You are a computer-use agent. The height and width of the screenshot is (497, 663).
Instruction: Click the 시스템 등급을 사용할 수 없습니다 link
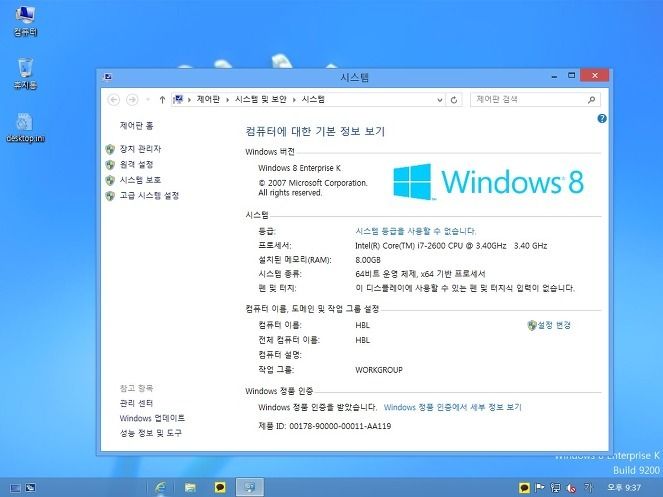click(416, 231)
